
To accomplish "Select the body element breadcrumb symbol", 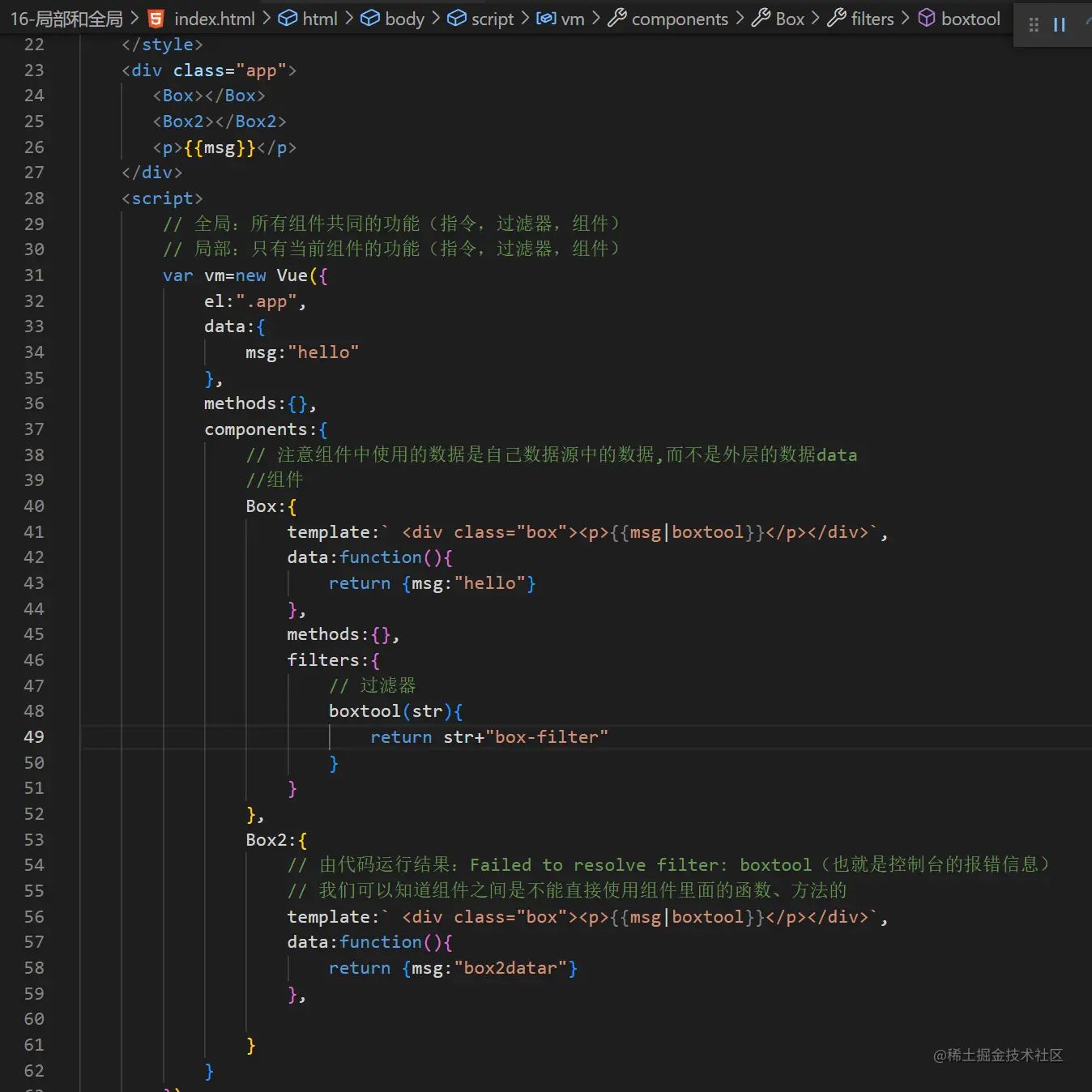I will pos(393,19).
